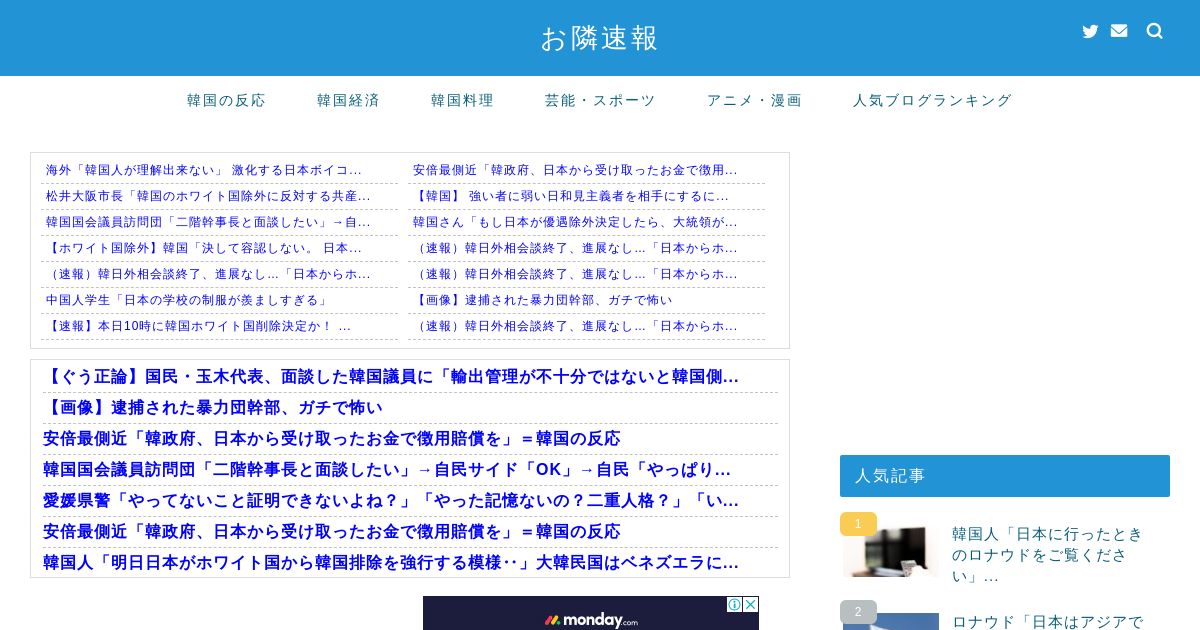Open bold headline 愛媛県警「やってないこと証明できないよね？」
The width and height of the screenshot is (1200, 630).
click(x=391, y=501)
